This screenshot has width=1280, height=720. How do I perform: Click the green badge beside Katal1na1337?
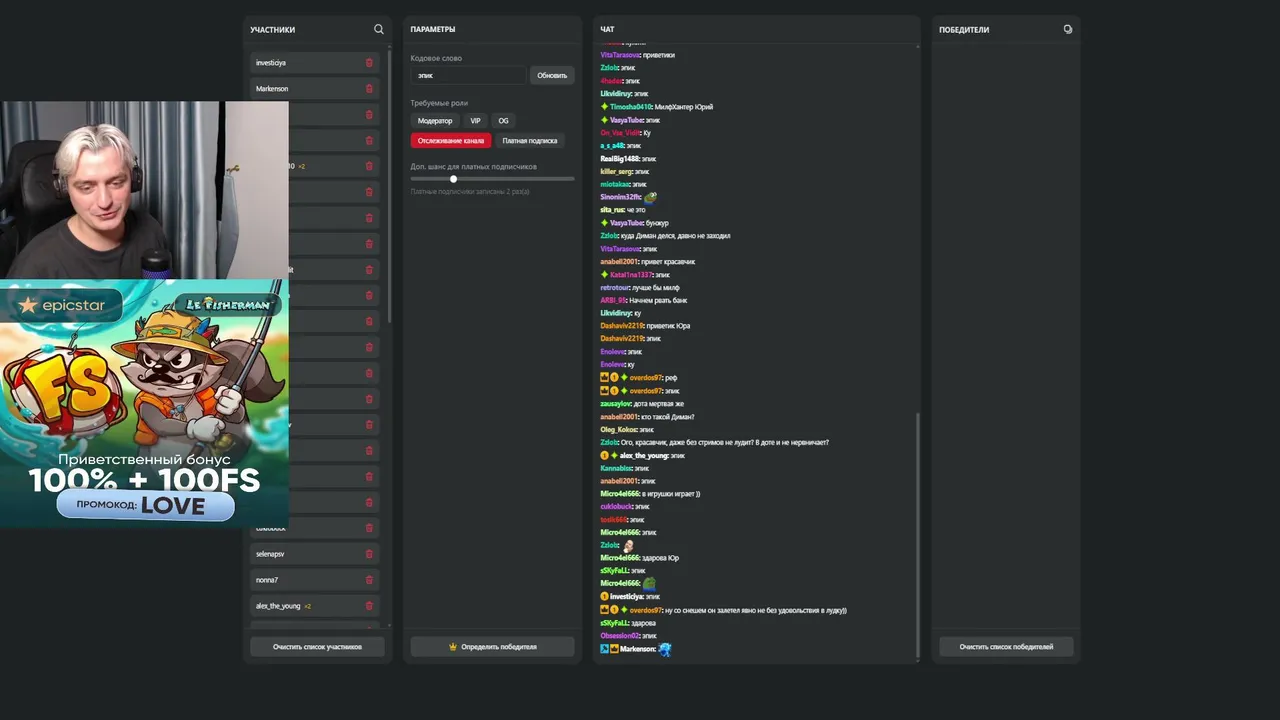[604, 274]
